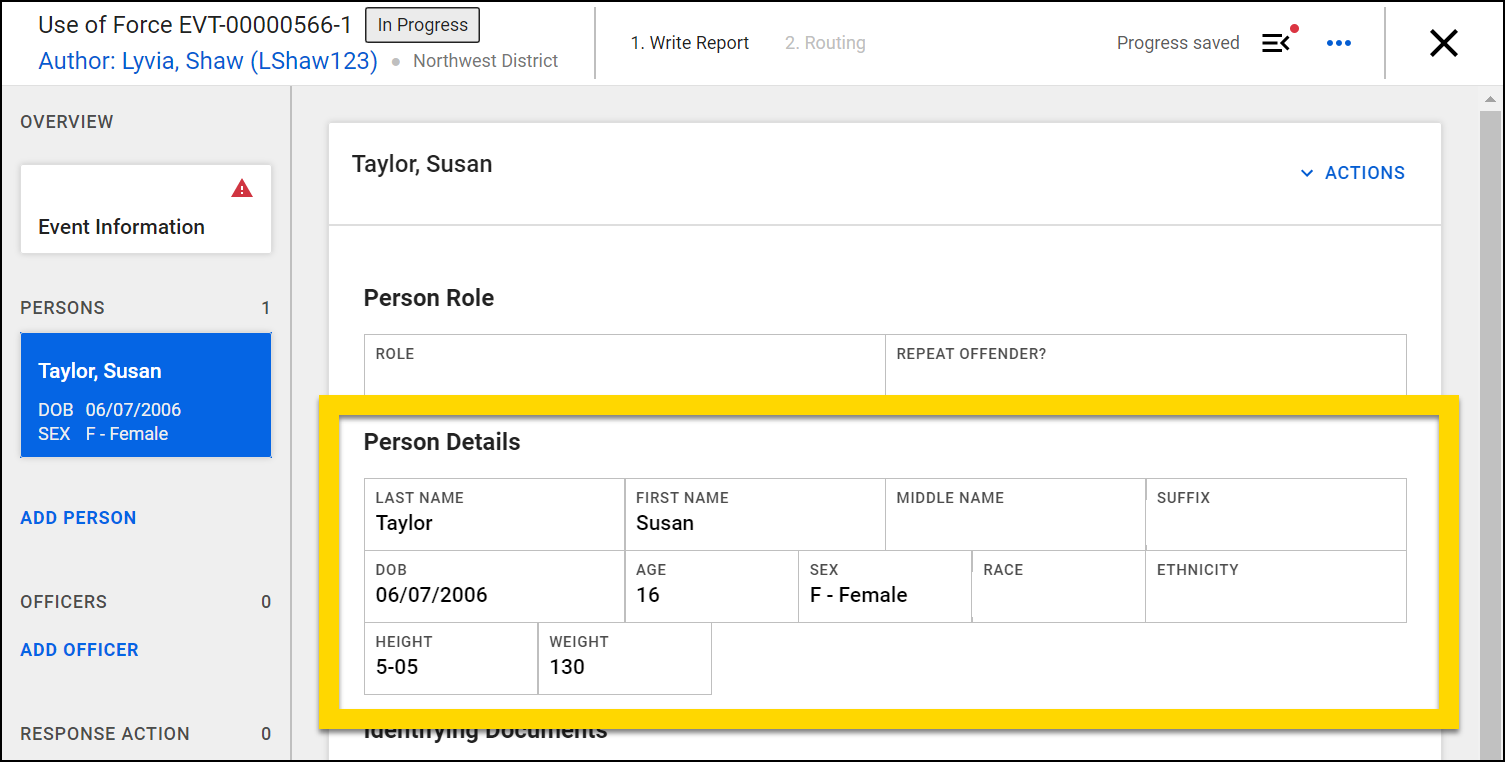
Task: Close the report with the X icon
Action: tap(1443, 43)
